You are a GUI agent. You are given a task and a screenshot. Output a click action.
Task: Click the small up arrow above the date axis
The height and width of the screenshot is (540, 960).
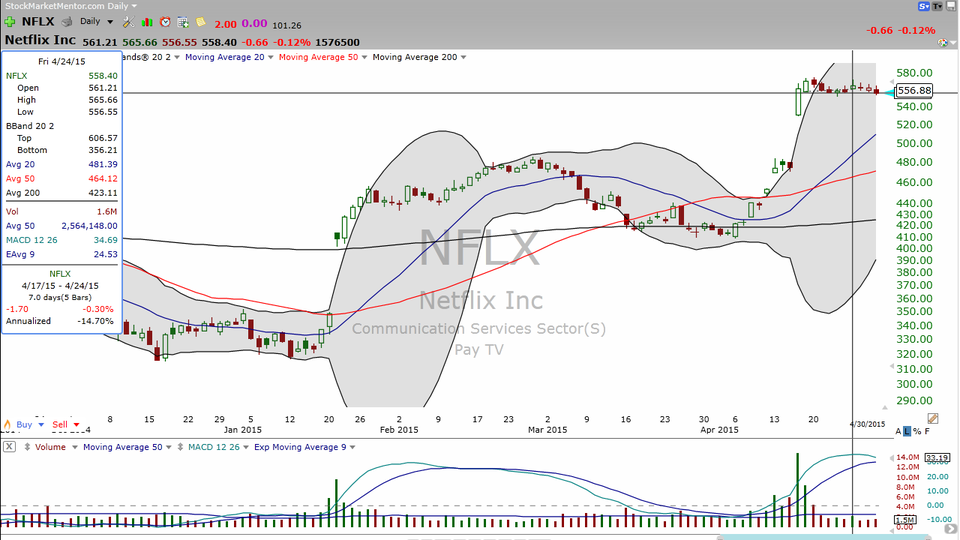coord(885,407)
